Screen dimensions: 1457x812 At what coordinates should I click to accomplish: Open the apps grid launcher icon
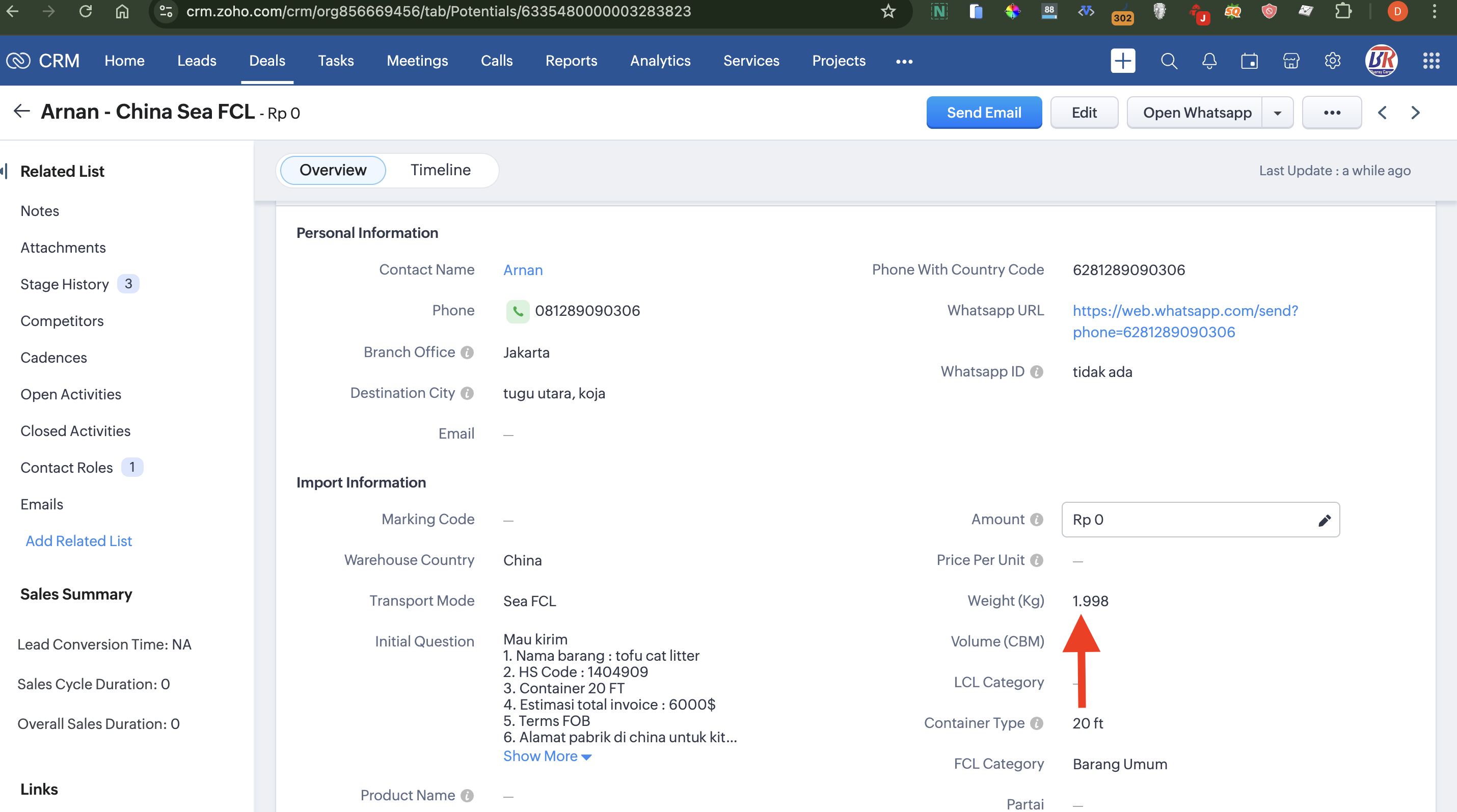click(1431, 61)
